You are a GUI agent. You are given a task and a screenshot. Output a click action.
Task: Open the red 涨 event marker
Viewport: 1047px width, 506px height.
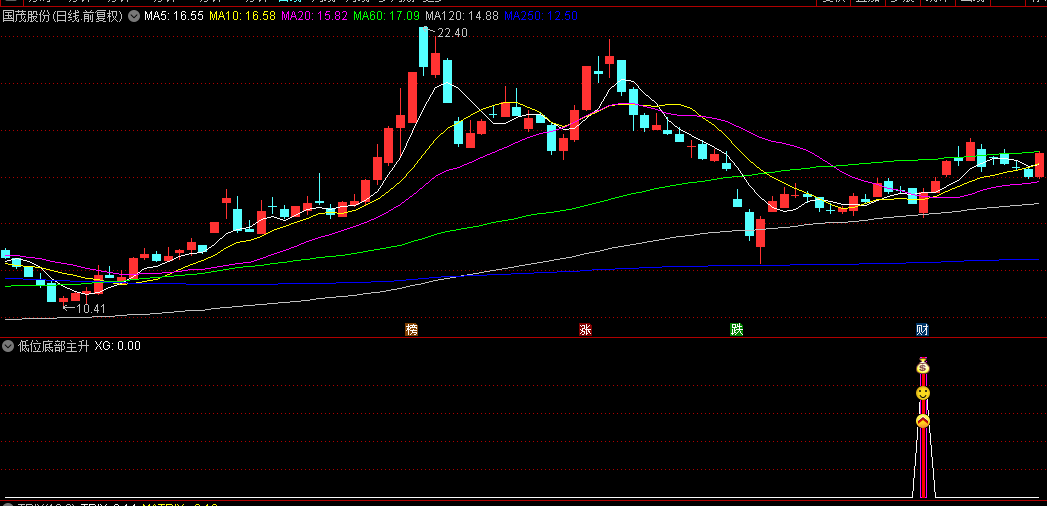[x=585, y=330]
